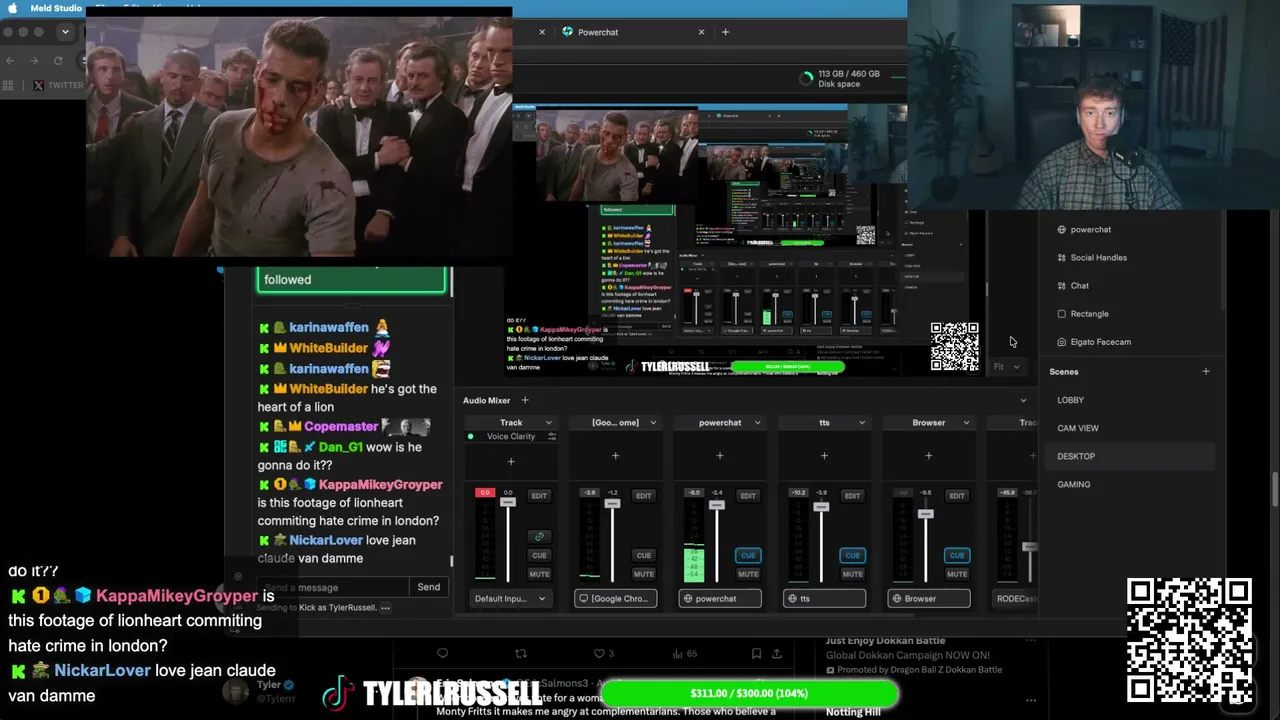Disable CUE on the Browser channel
1280x720 pixels.
pyautogui.click(x=957, y=555)
